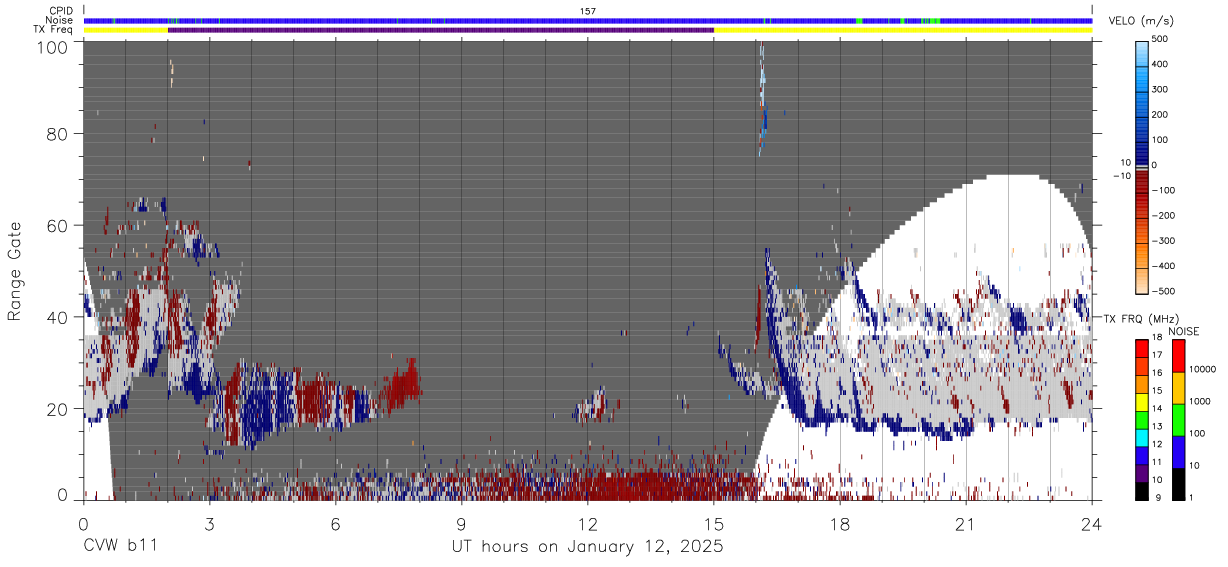The image size is (1228, 567).
Task: Click the 'CVW b11' radar label
Action: click(119, 547)
